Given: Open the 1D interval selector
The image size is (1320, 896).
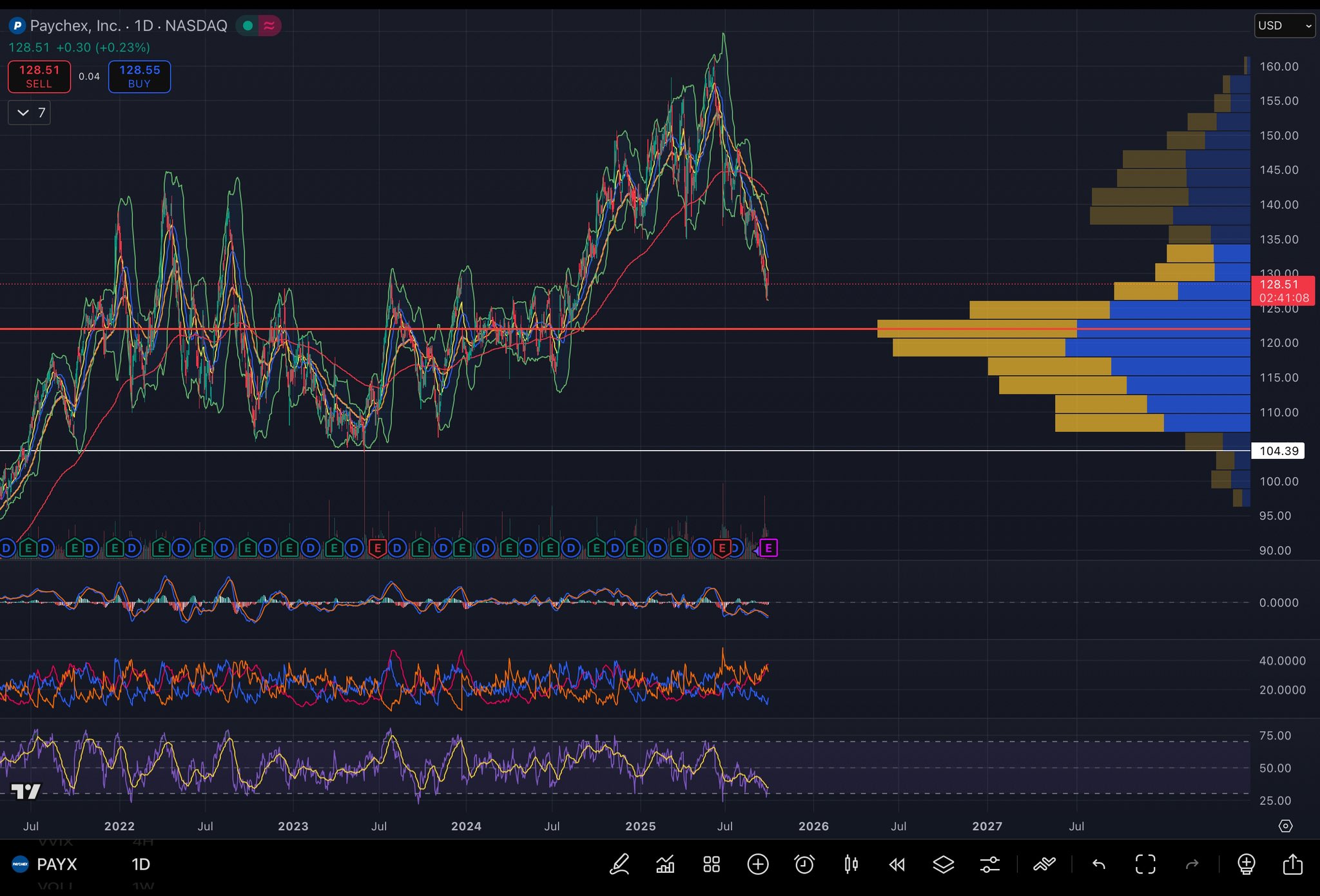Looking at the screenshot, I should 141,864.
